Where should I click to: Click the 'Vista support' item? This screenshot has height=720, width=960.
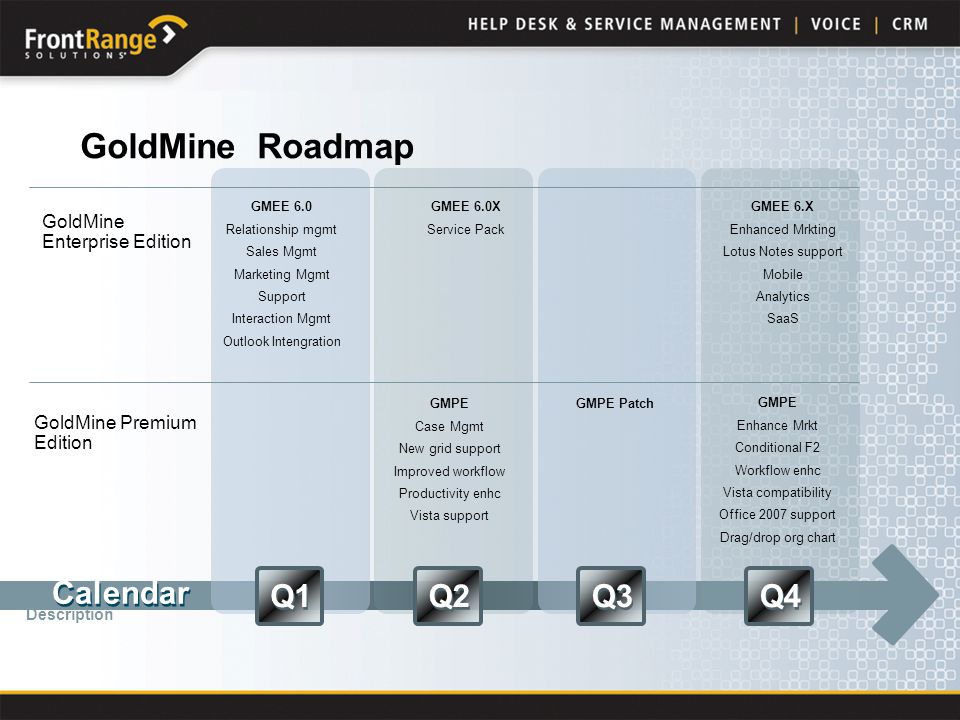(449, 516)
